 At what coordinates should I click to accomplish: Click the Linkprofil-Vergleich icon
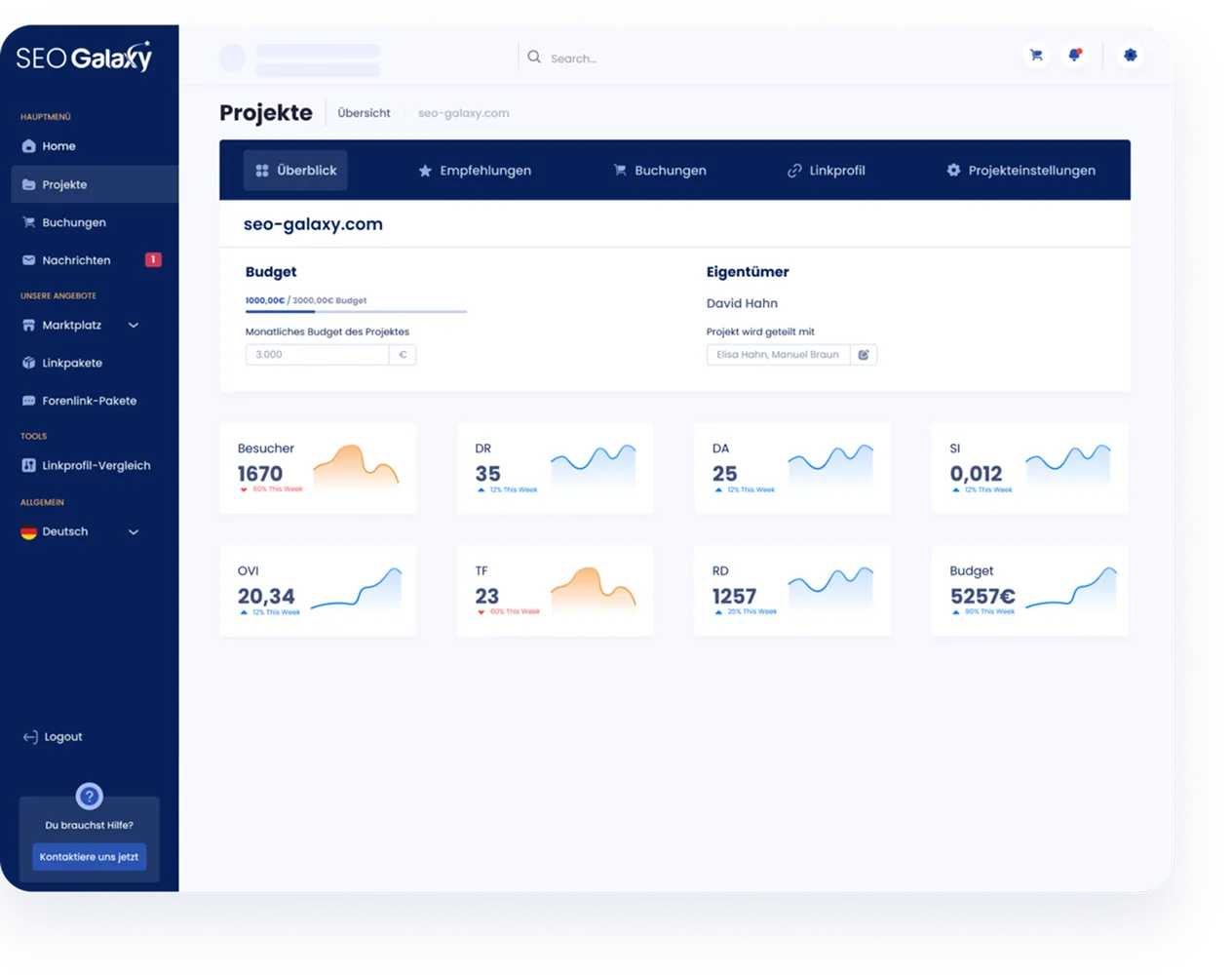click(29, 465)
